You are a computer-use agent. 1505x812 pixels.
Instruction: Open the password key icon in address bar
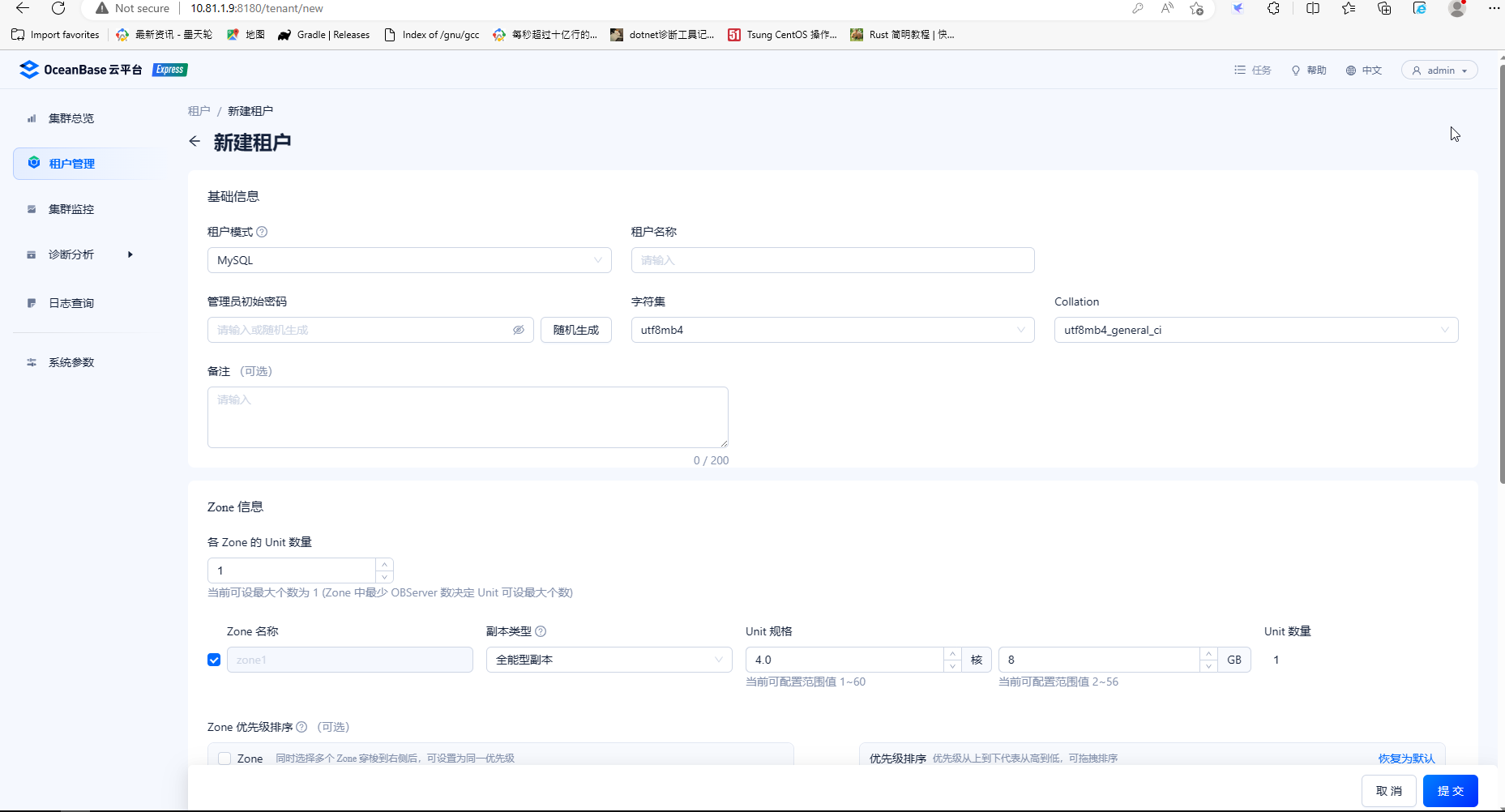[1138, 8]
